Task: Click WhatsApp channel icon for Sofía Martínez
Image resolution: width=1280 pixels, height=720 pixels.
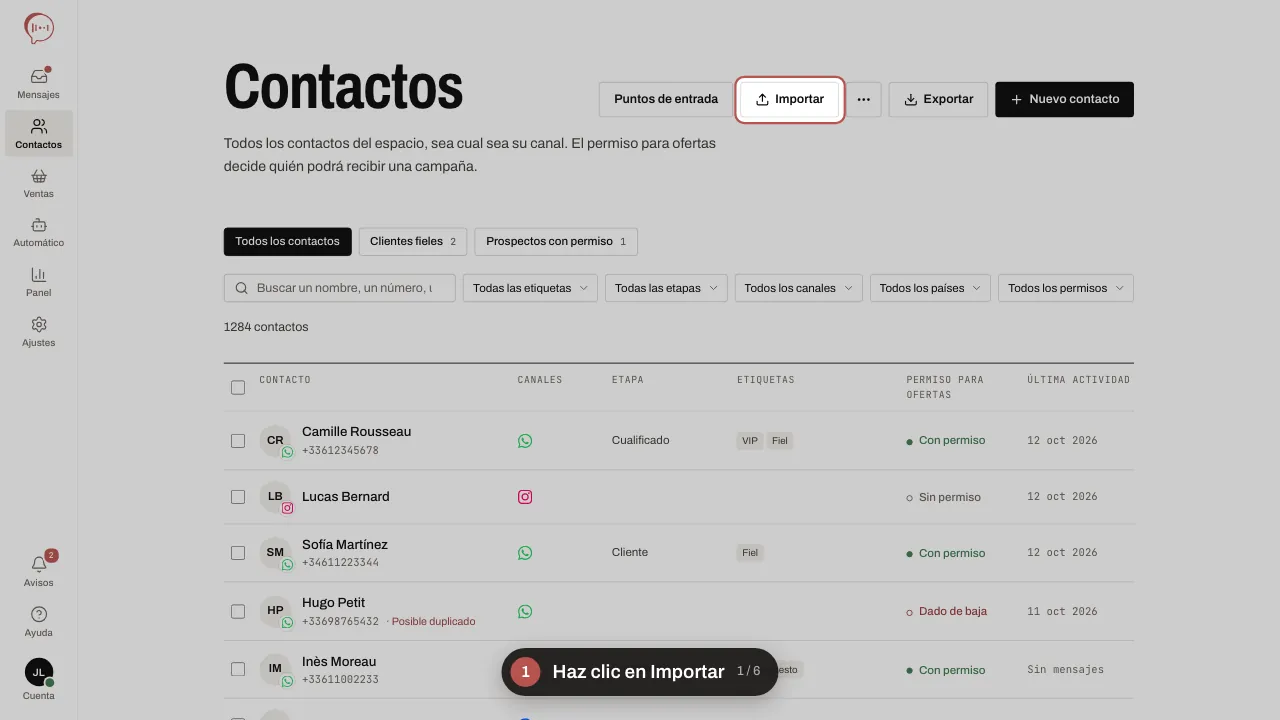Action: point(525,553)
